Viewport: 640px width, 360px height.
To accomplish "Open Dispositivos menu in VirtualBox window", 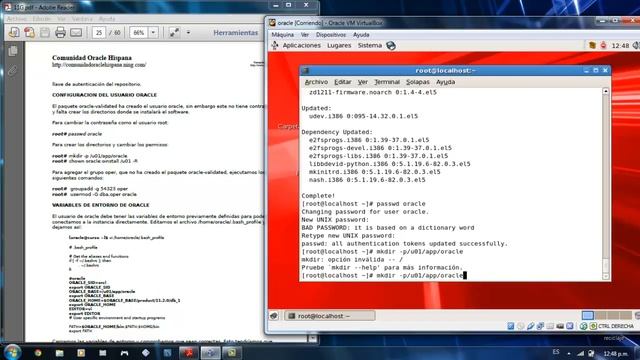I will [x=331, y=35].
